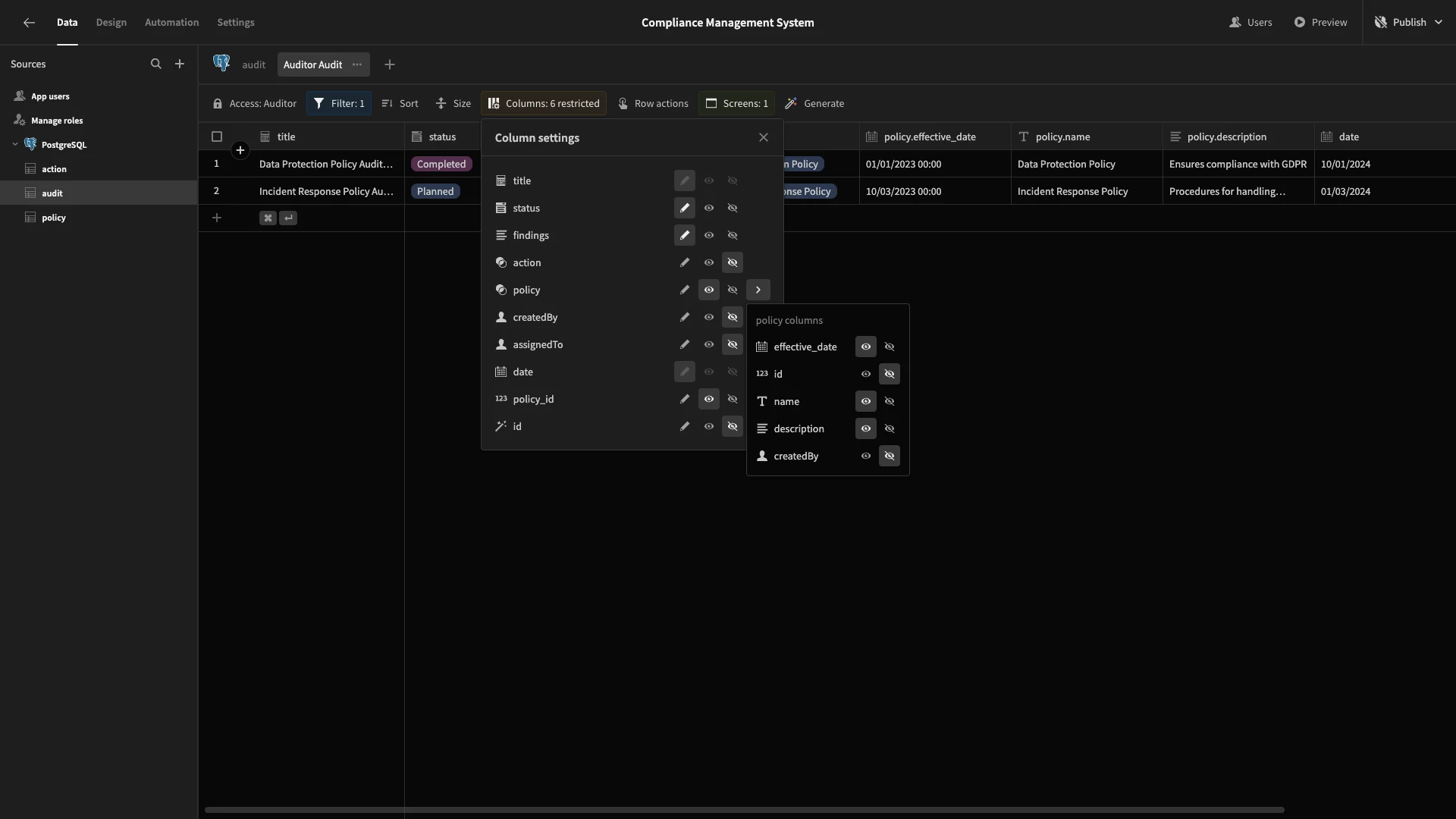
Task: Toggle Columns: 6 restricted panel
Action: tap(544, 104)
